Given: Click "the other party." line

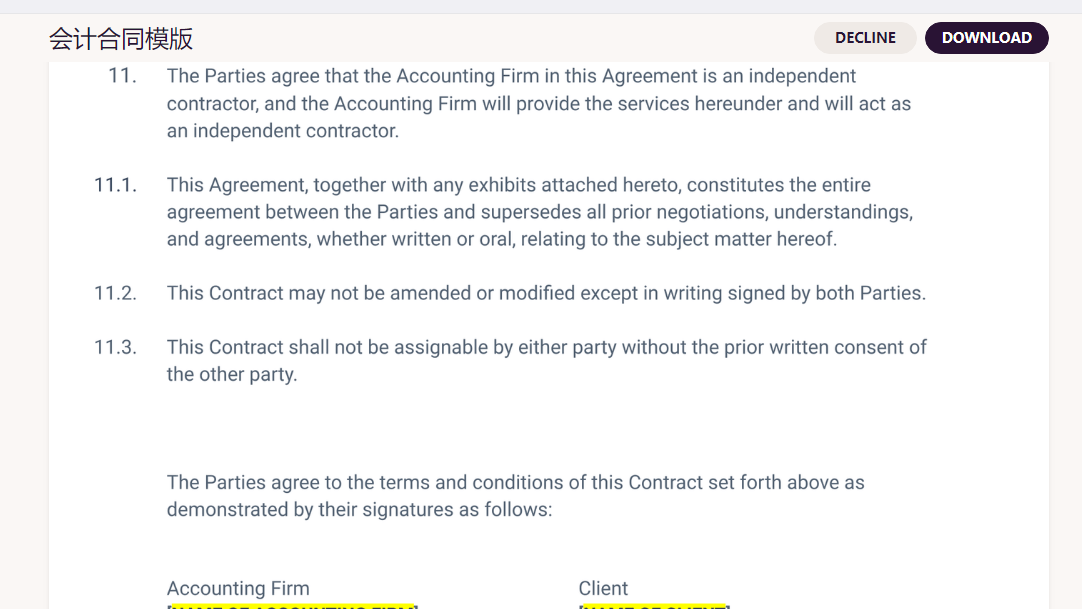Looking at the screenshot, I should coord(232,375).
